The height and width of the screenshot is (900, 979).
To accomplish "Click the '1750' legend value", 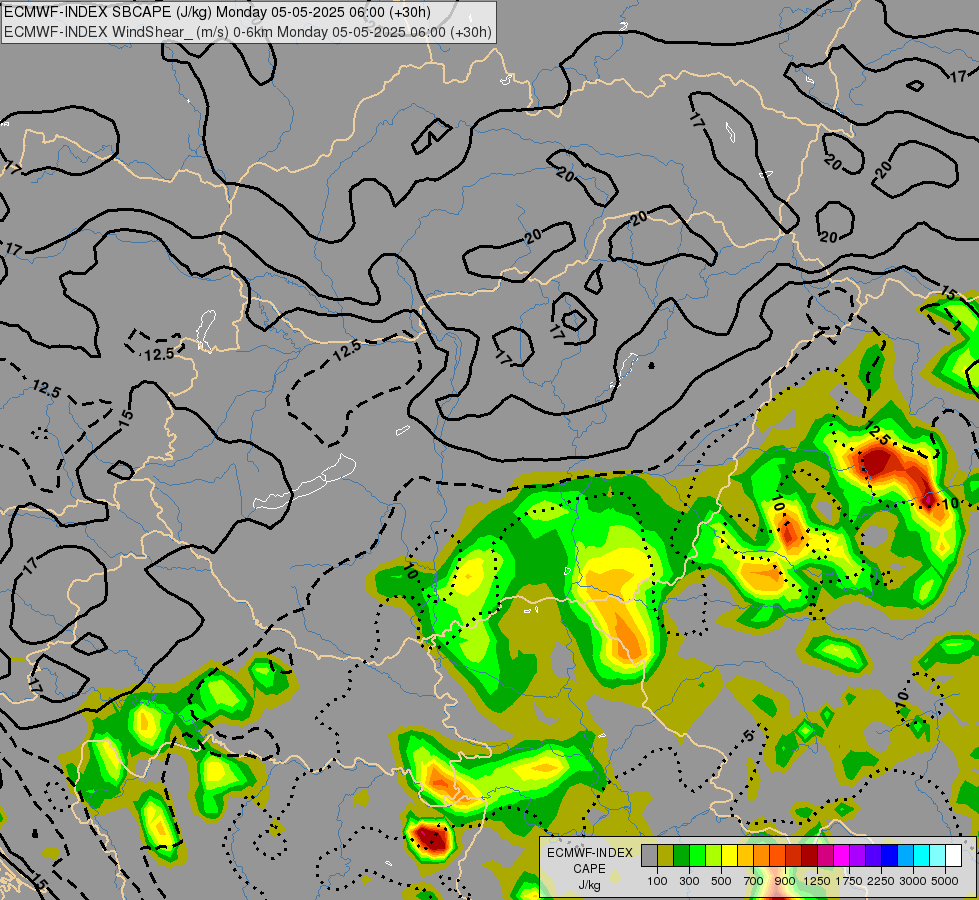I will coord(849,881).
